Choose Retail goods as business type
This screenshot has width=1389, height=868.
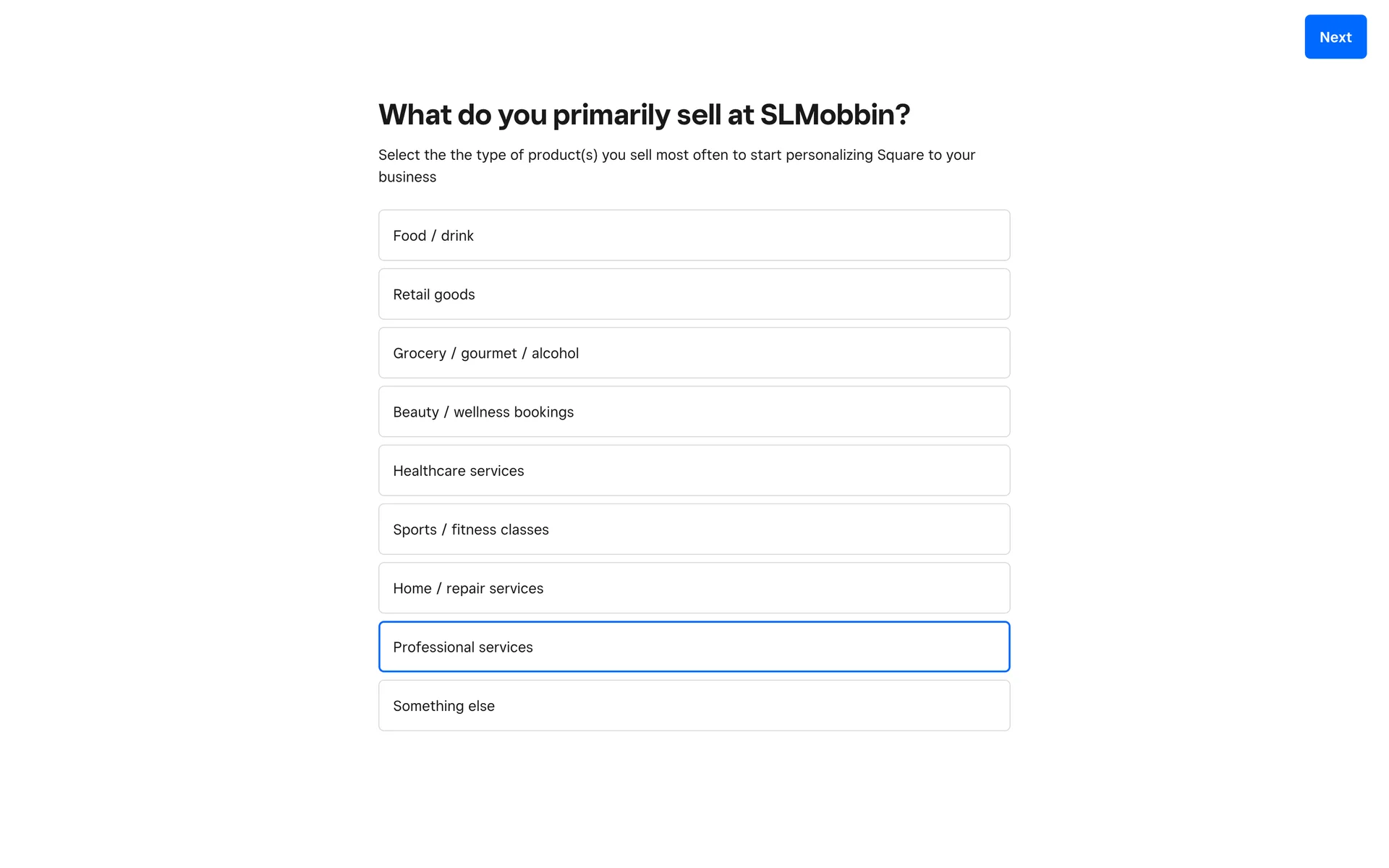[x=694, y=294]
